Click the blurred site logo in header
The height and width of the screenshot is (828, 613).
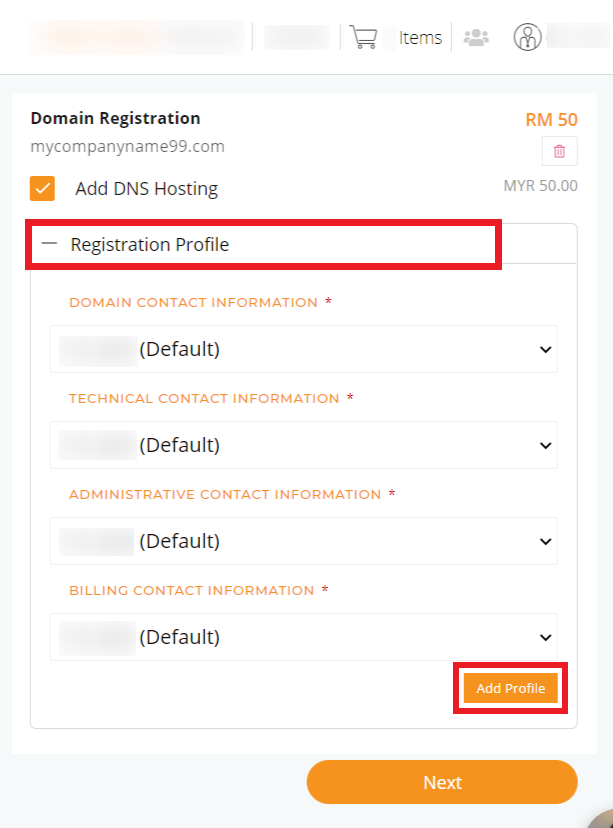tap(137, 37)
